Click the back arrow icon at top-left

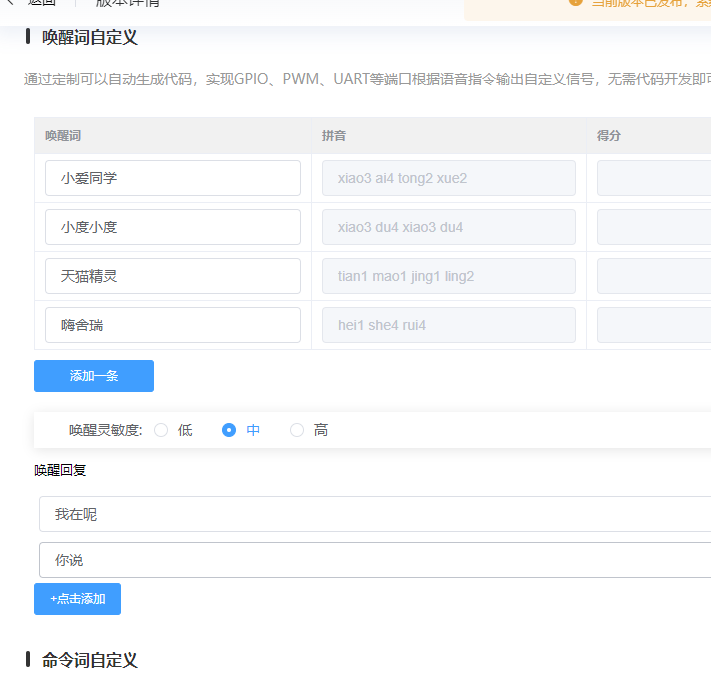tap(9, 3)
